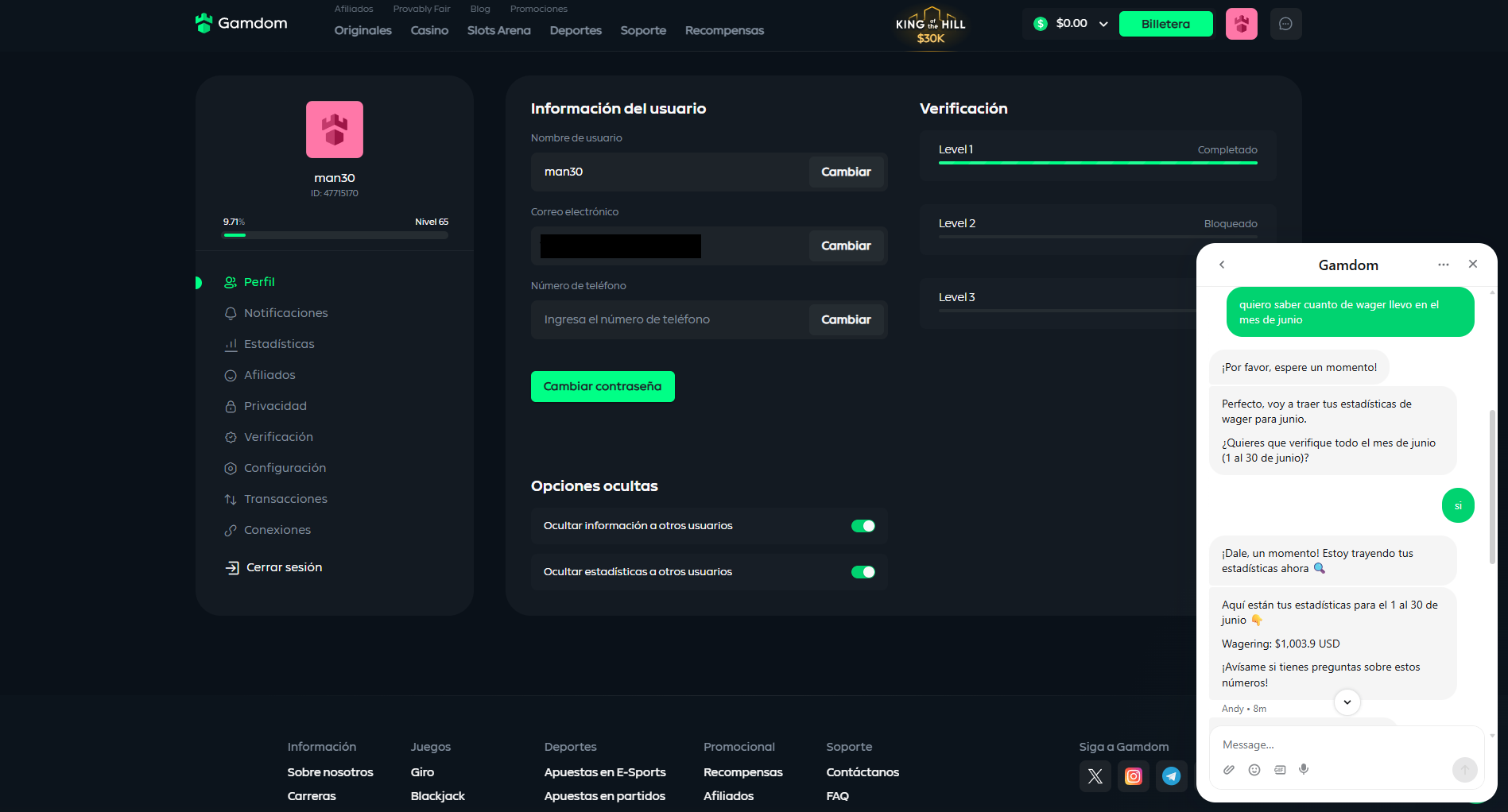Open Contáctanos footer link
Viewport: 1508px width, 812px height.
tap(863, 772)
